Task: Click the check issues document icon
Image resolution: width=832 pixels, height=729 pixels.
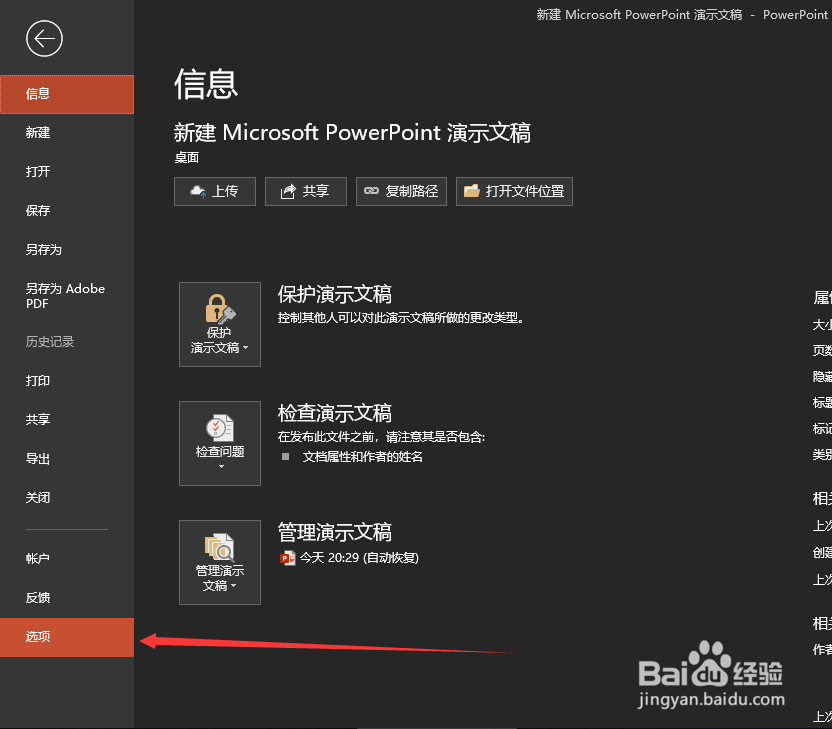Action: (x=220, y=428)
